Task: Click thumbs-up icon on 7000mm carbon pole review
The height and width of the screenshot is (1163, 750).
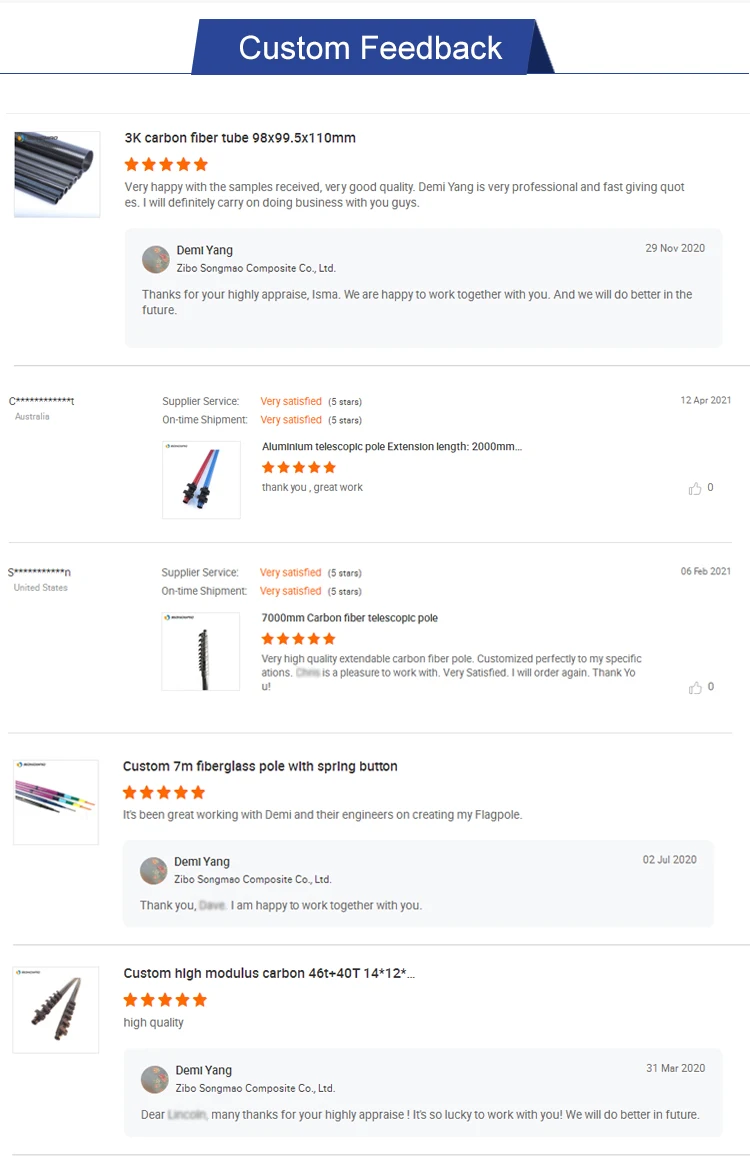Action: pos(695,688)
